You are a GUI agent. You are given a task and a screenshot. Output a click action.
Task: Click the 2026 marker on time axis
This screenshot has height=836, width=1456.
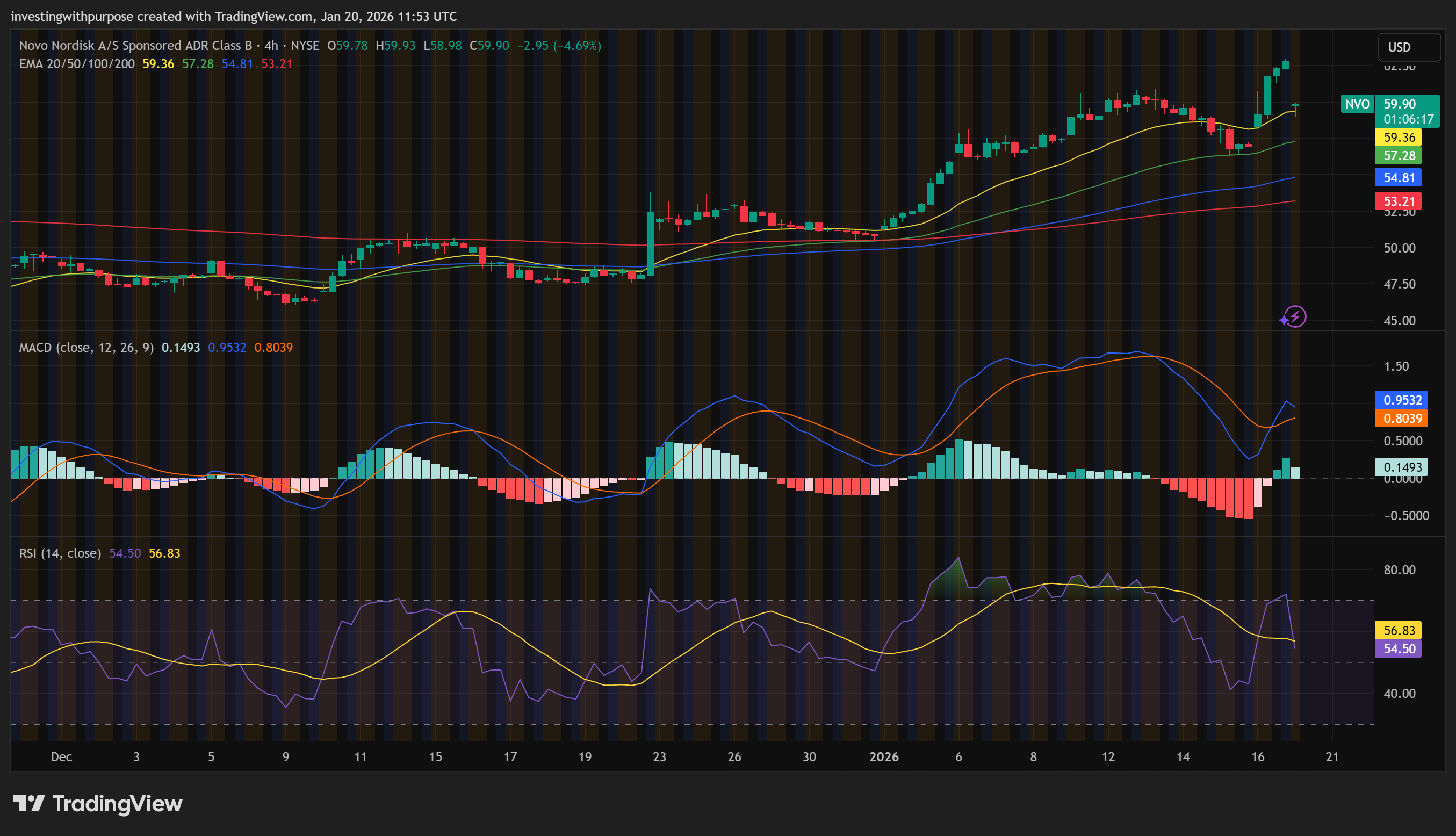(x=884, y=757)
